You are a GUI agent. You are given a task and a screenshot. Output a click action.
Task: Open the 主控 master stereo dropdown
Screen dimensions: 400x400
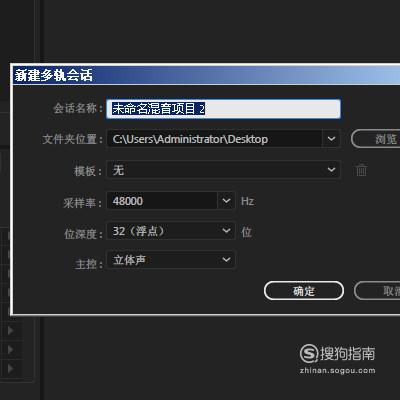[x=171, y=260]
